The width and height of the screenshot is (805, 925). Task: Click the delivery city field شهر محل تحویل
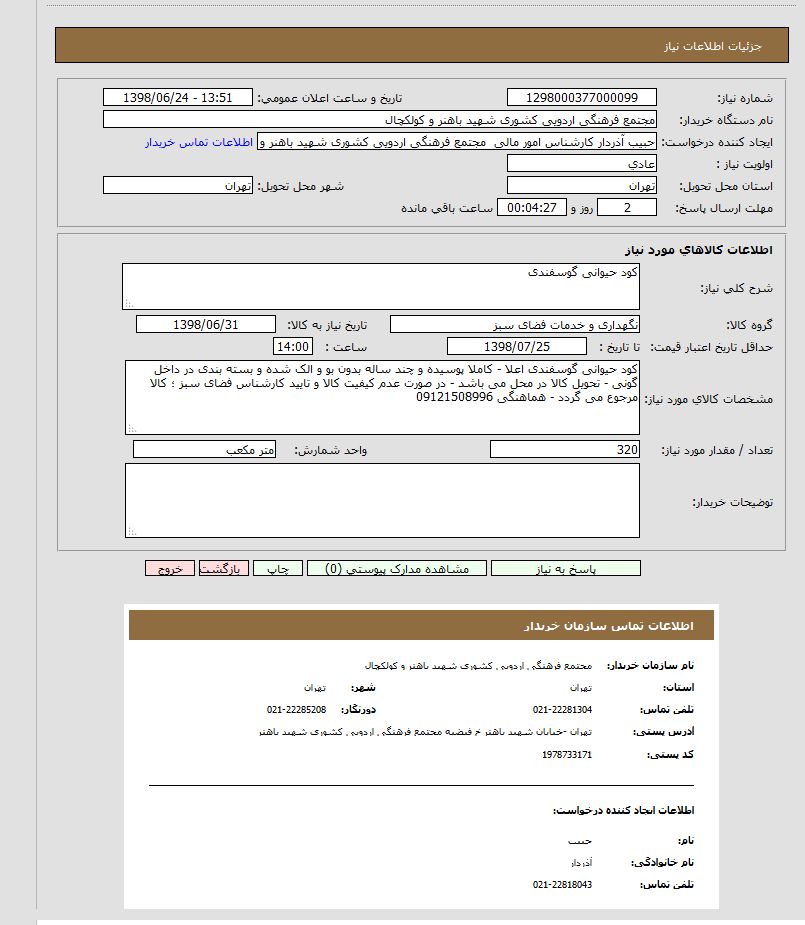pyautogui.click(x=178, y=186)
